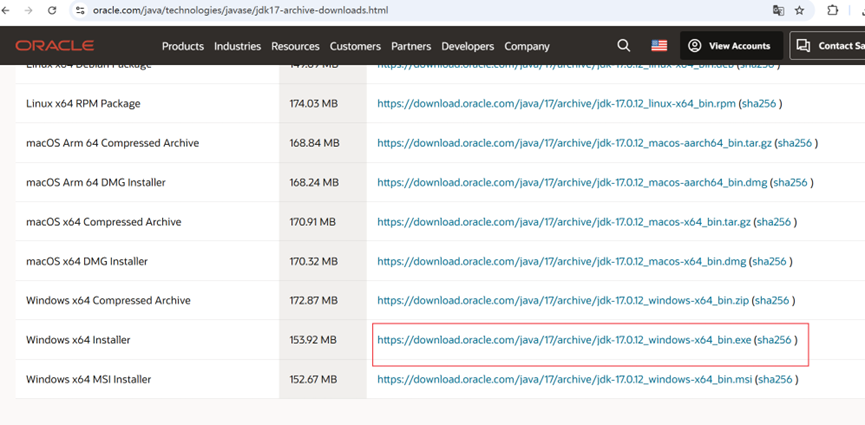The height and width of the screenshot is (425, 865).
Task: Reload the page with refresh icon
Action: [52, 10]
